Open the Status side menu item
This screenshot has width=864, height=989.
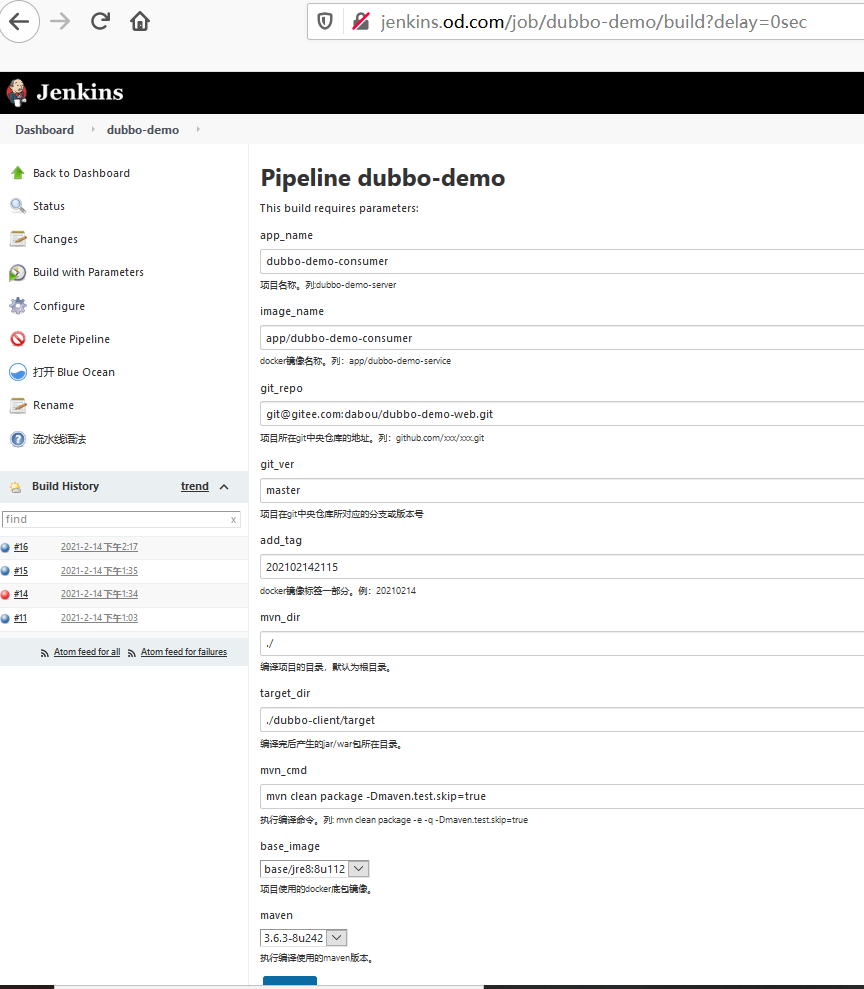pyautogui.click(x=49, y=206)
